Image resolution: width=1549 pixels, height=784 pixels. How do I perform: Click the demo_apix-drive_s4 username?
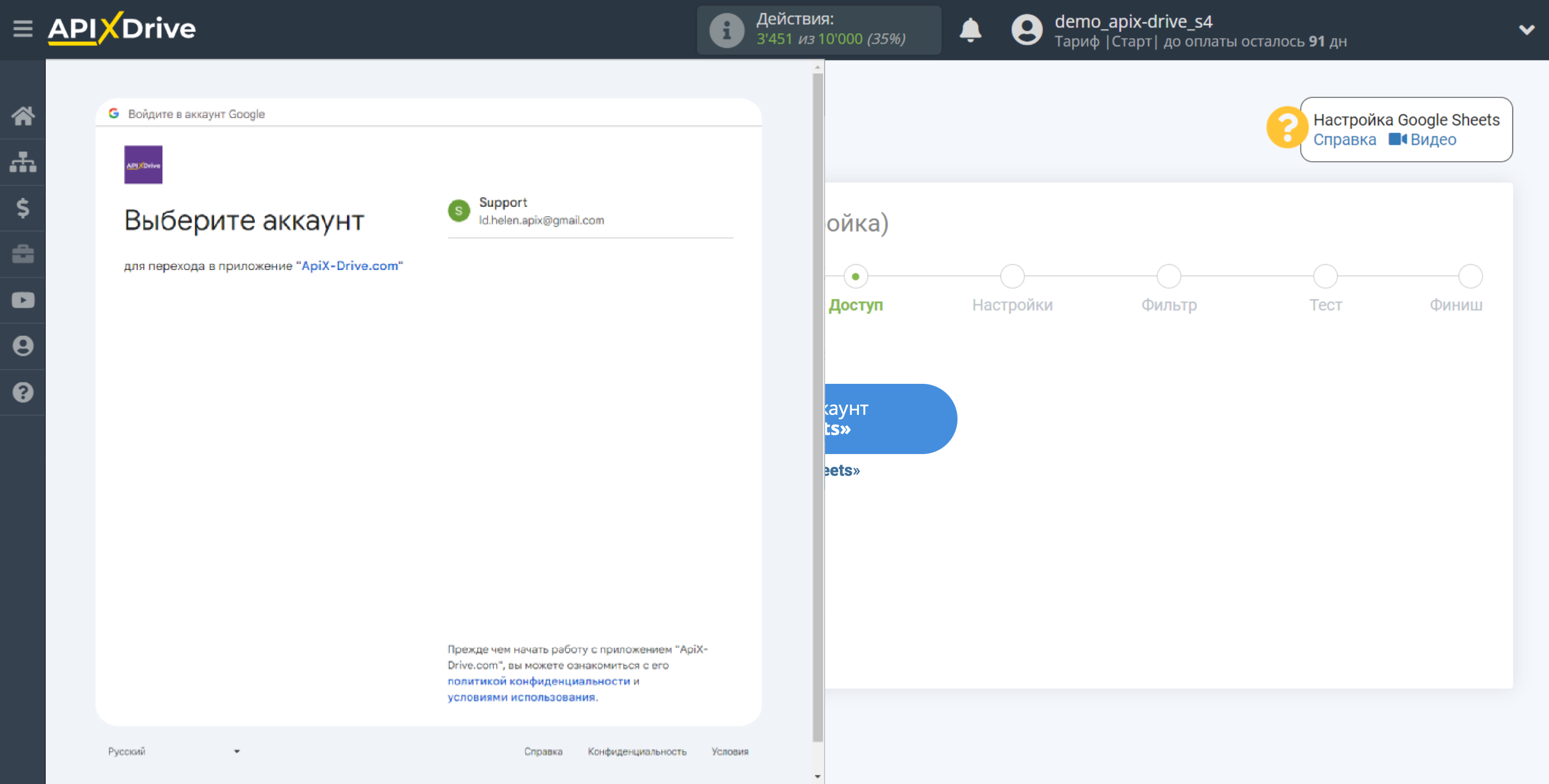coord(1133,21)
